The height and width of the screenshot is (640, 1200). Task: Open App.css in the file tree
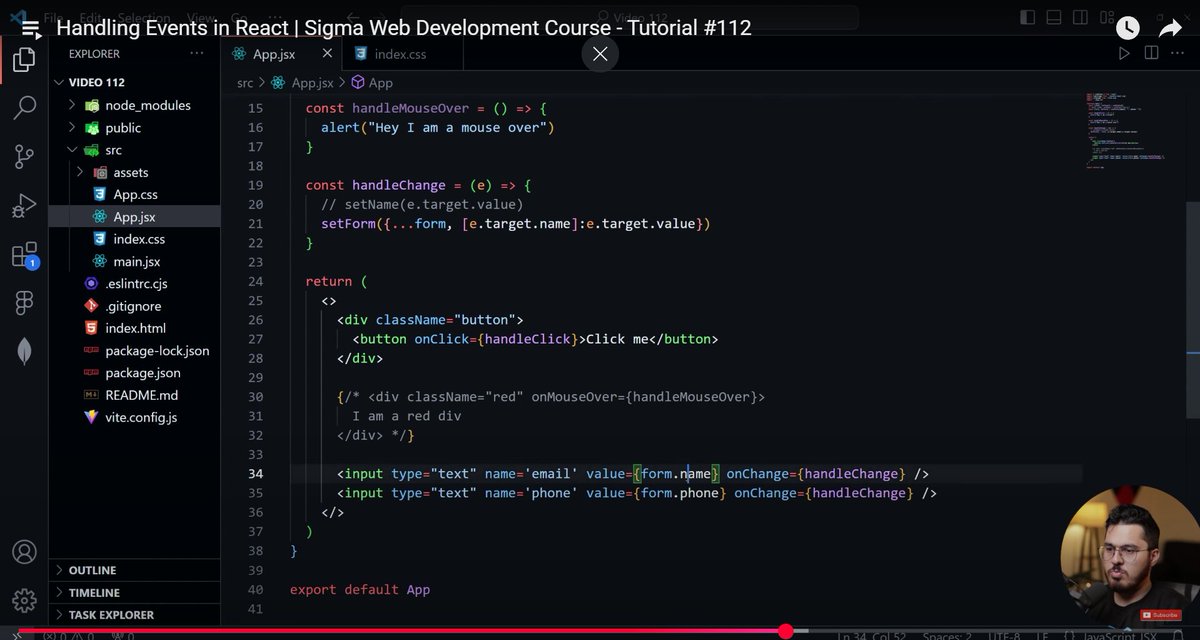pos(135,194)
